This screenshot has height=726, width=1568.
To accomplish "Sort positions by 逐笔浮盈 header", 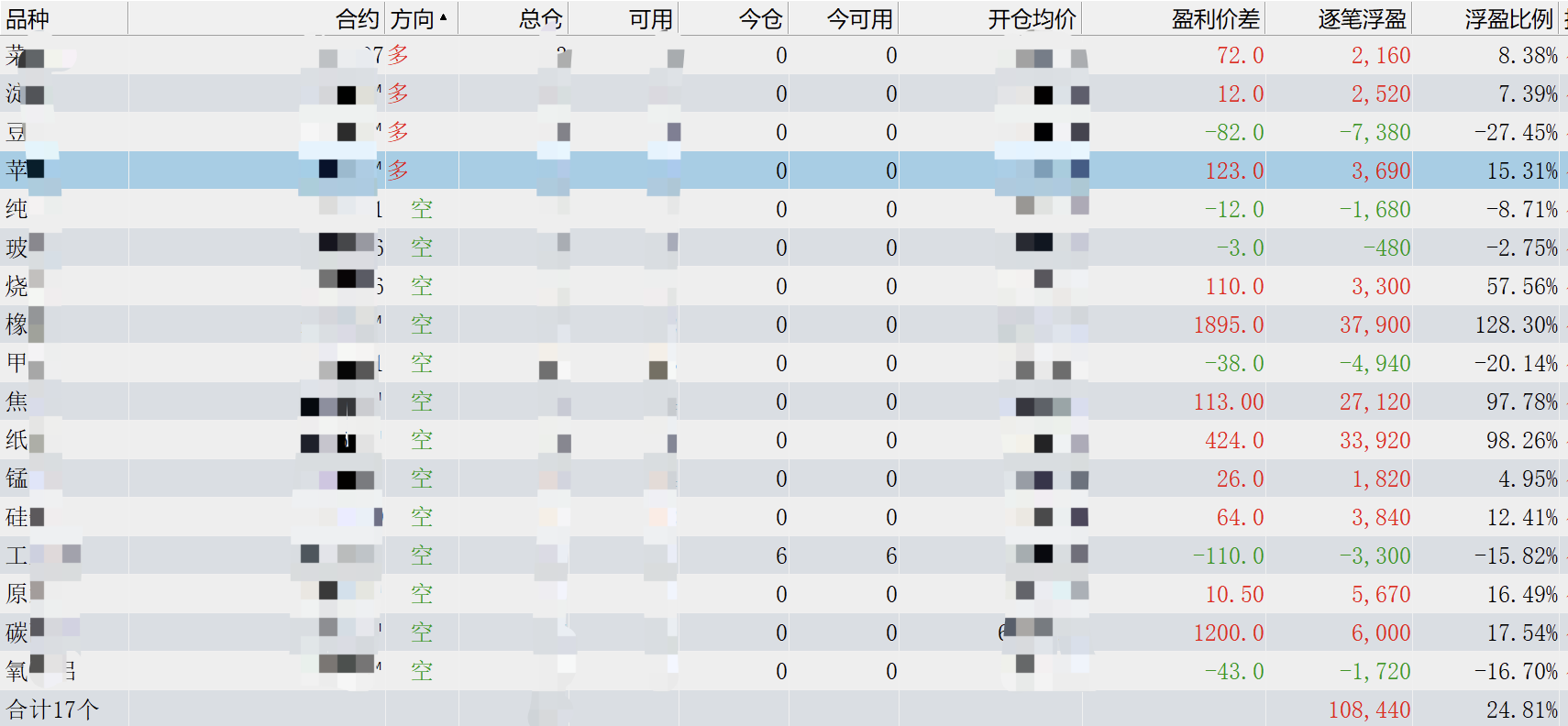I will [1362, 19].
